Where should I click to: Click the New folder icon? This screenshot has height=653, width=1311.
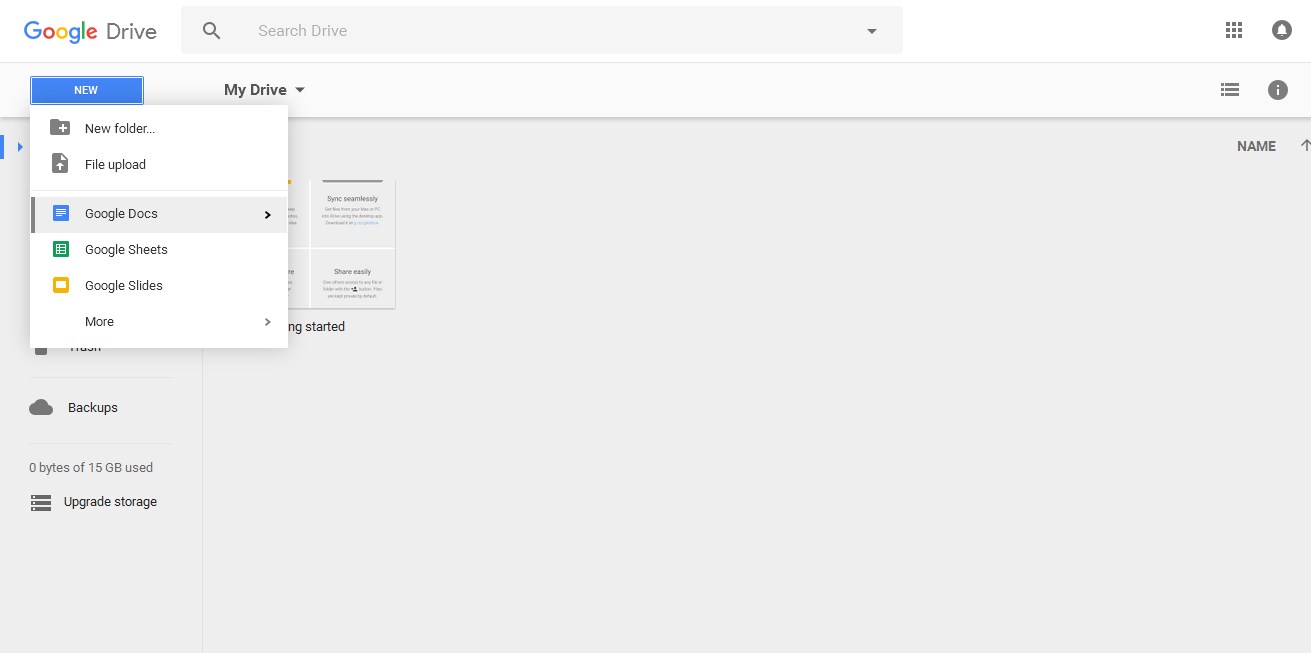coord(60,128)
